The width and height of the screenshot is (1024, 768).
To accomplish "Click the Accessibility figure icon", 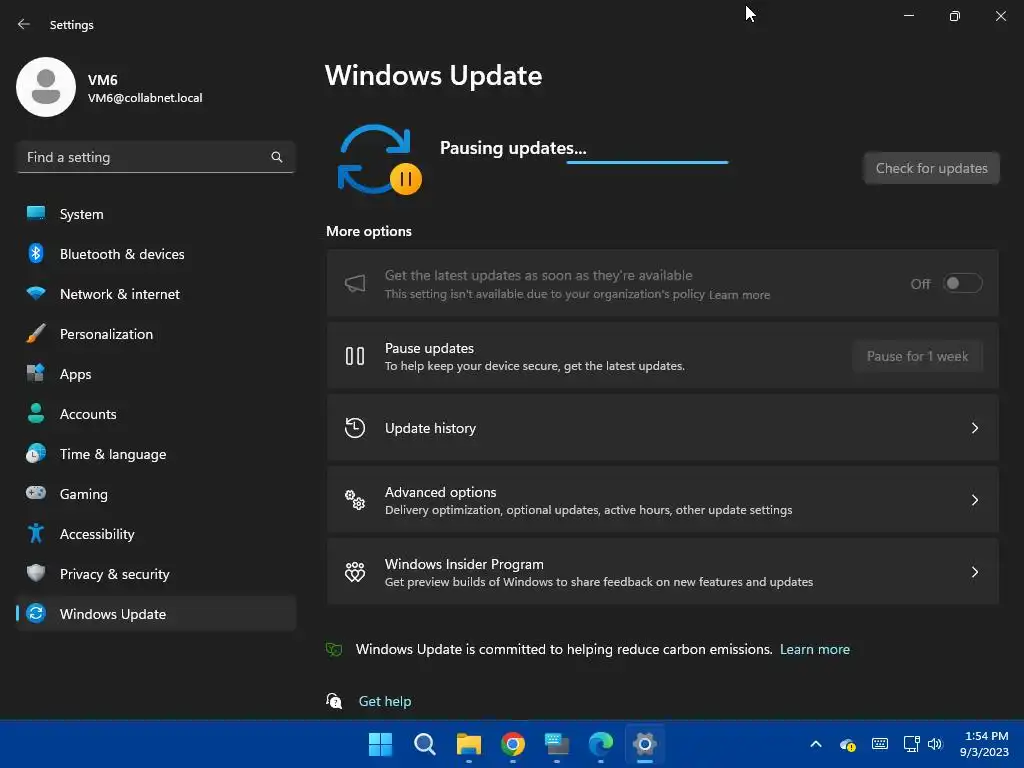I will pos(36,534).
